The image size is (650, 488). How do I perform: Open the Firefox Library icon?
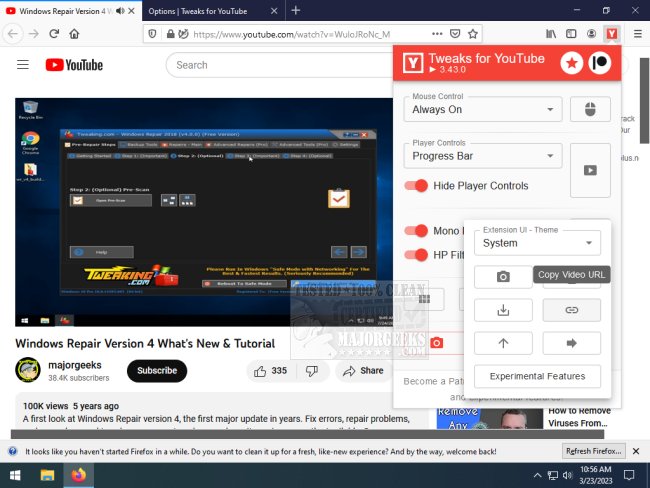(551, 34)
